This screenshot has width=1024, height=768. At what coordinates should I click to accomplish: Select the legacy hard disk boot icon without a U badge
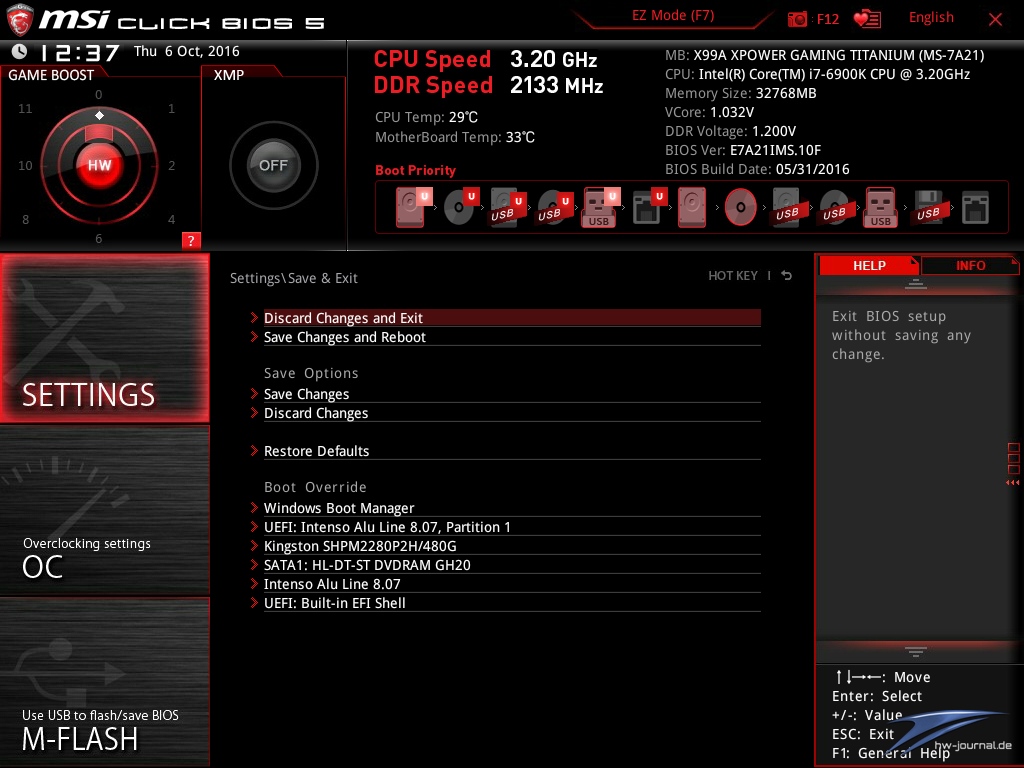(692, 207)
